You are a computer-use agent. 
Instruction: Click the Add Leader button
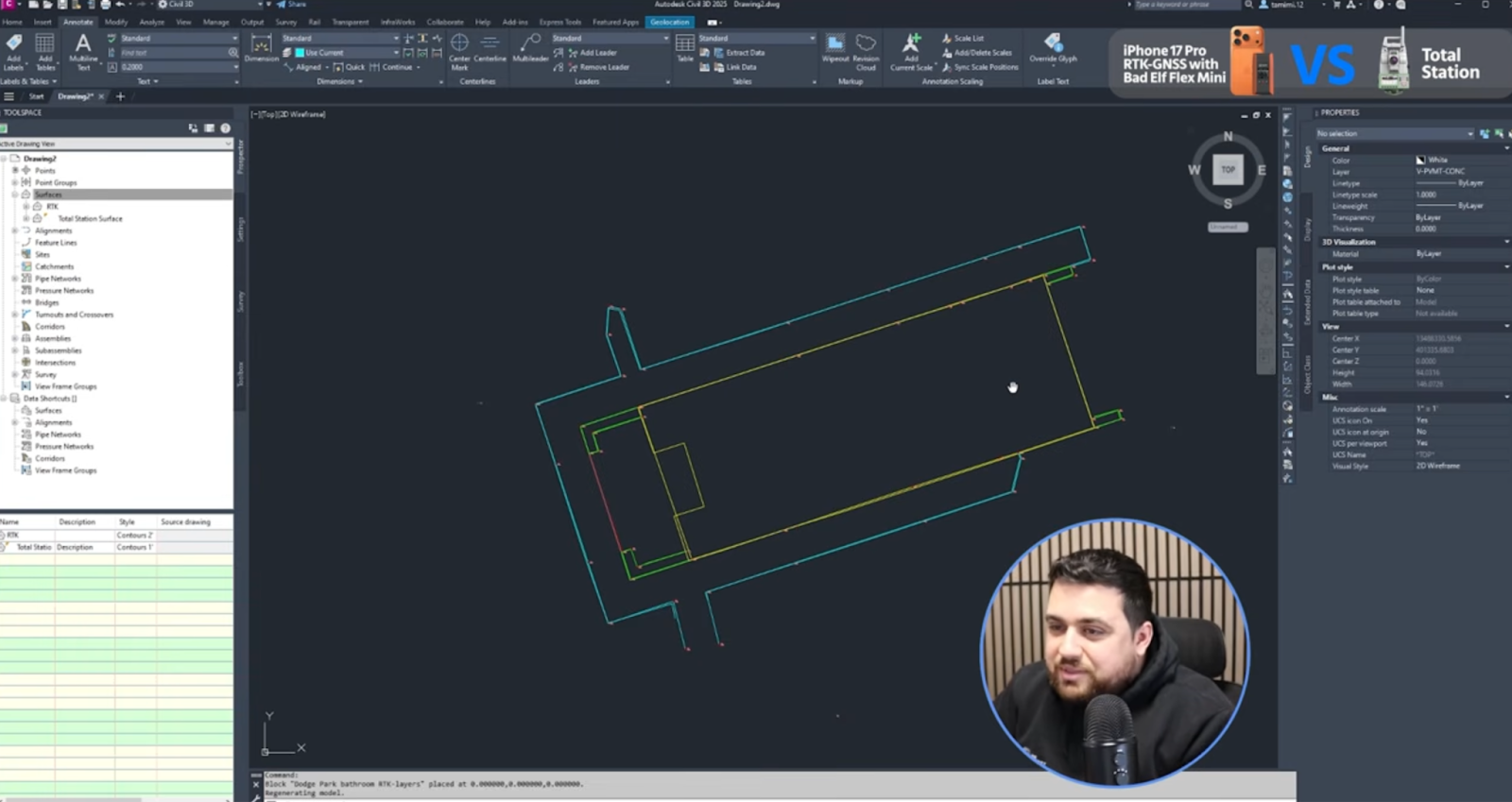coord(592,53)
